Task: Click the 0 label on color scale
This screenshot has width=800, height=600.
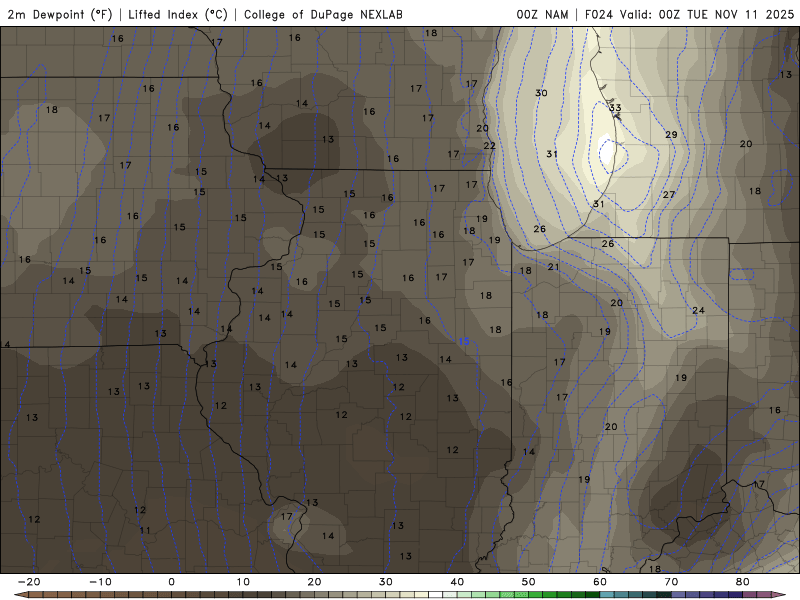Action: pyautogui.click(x=171, y=582)
